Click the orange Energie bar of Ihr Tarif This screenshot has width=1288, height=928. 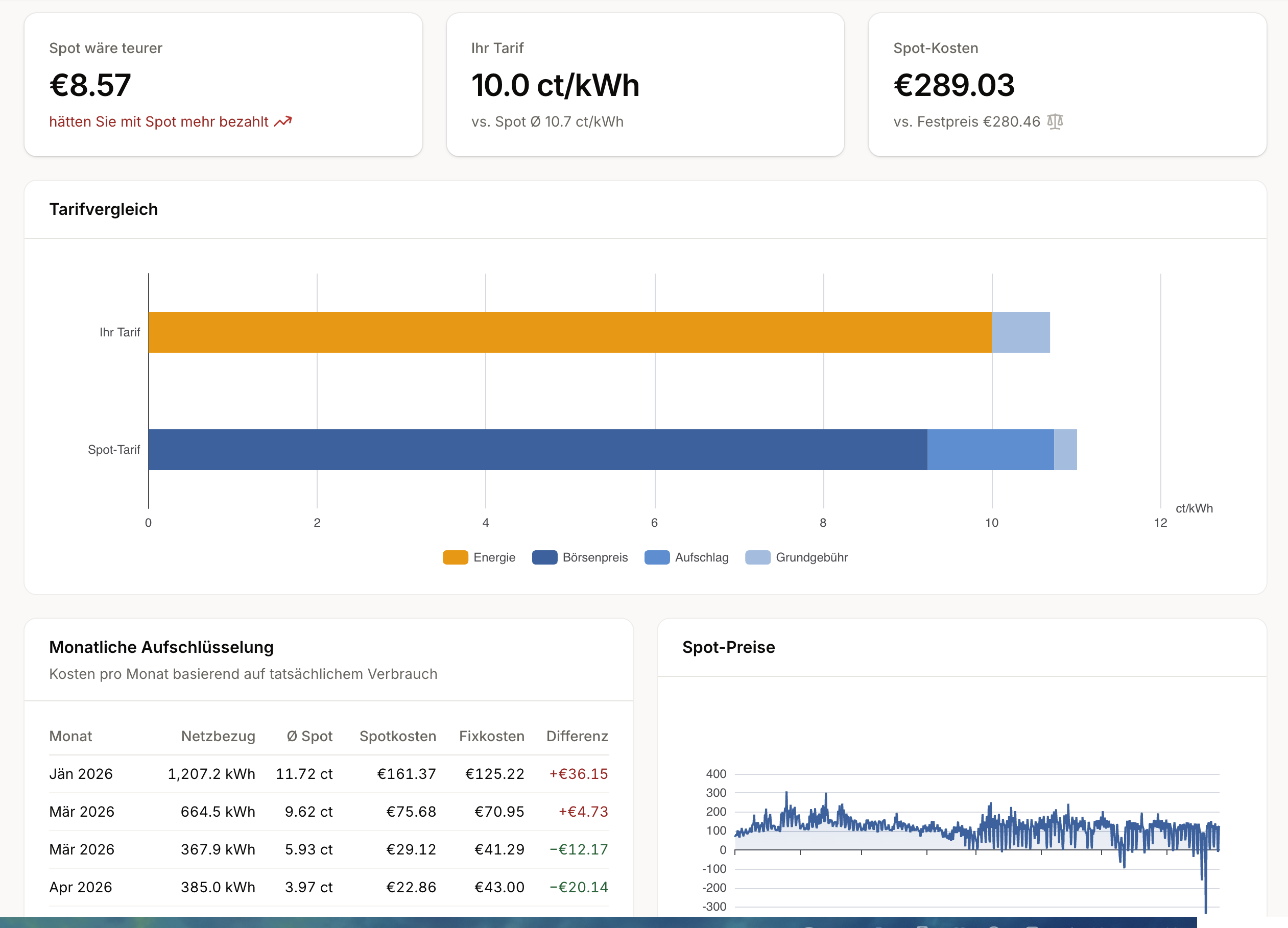[x=569, y=332]
